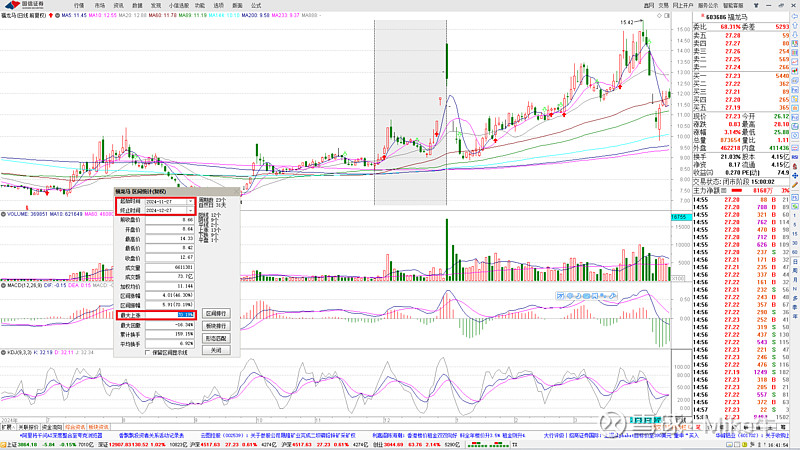
Task: Click the 形态匹配 button
Action: coord(216,338)
